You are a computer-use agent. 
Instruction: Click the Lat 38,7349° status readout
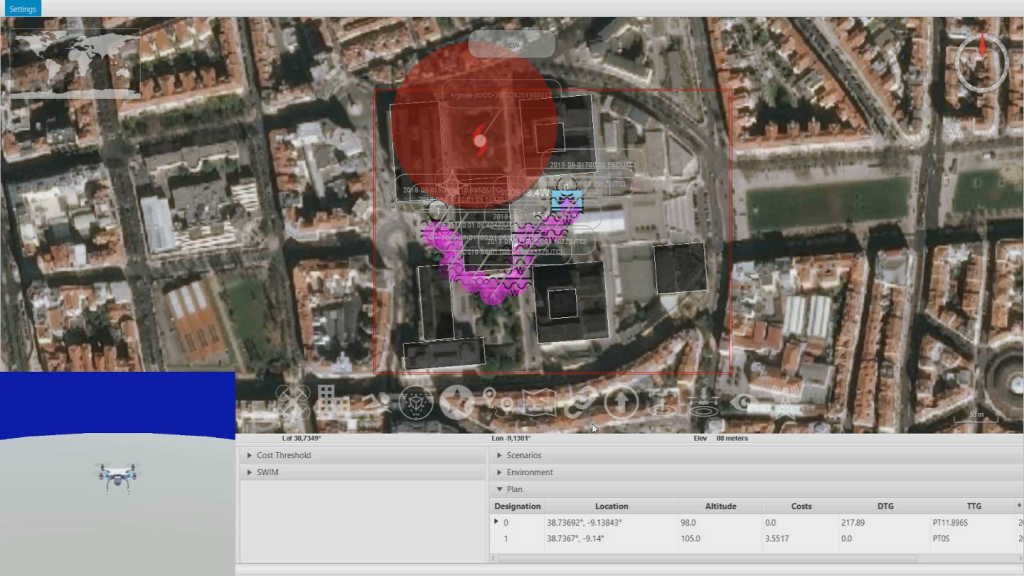coord(302,438)
